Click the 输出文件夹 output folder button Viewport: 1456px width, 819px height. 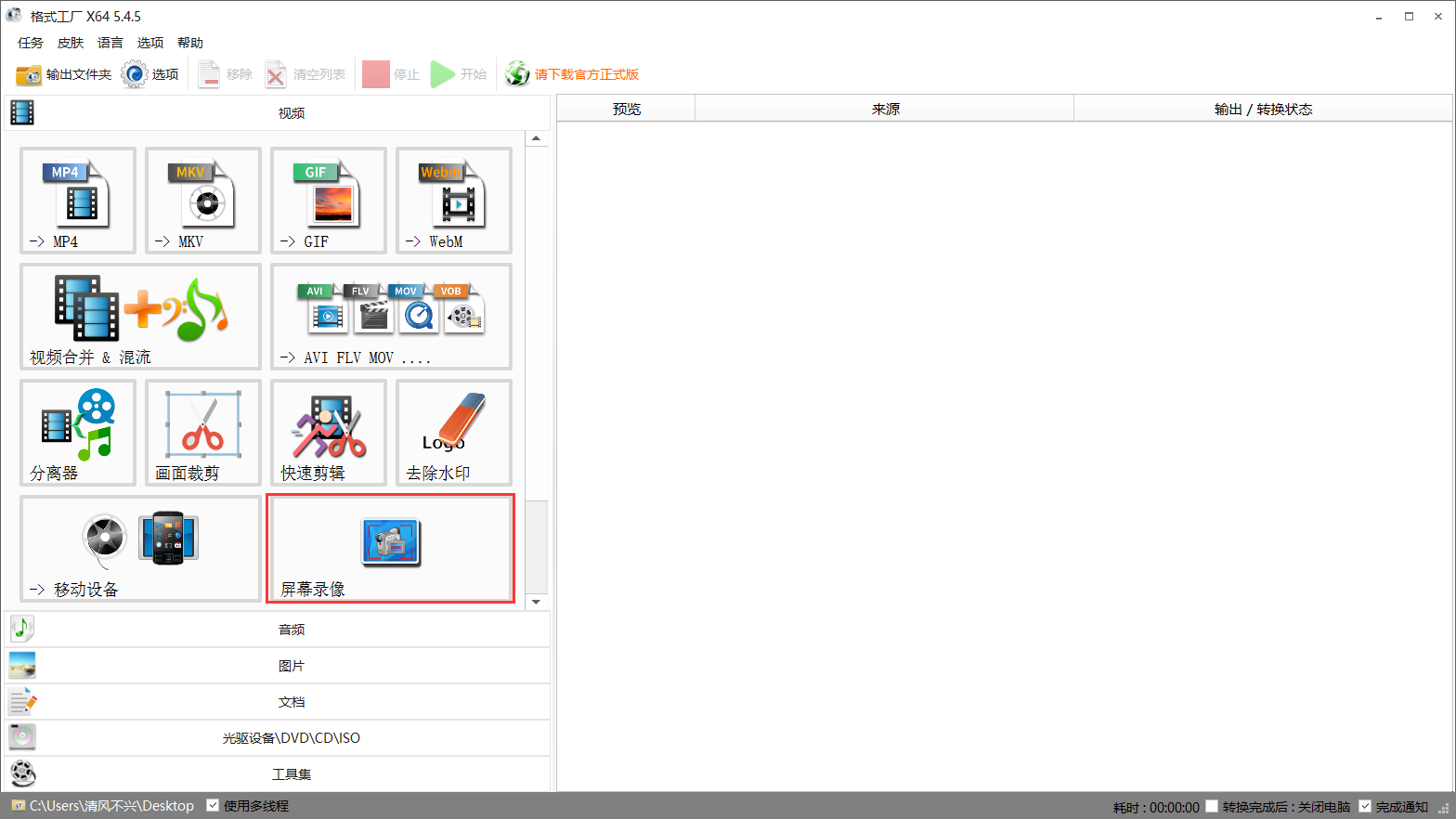(63, 74)
